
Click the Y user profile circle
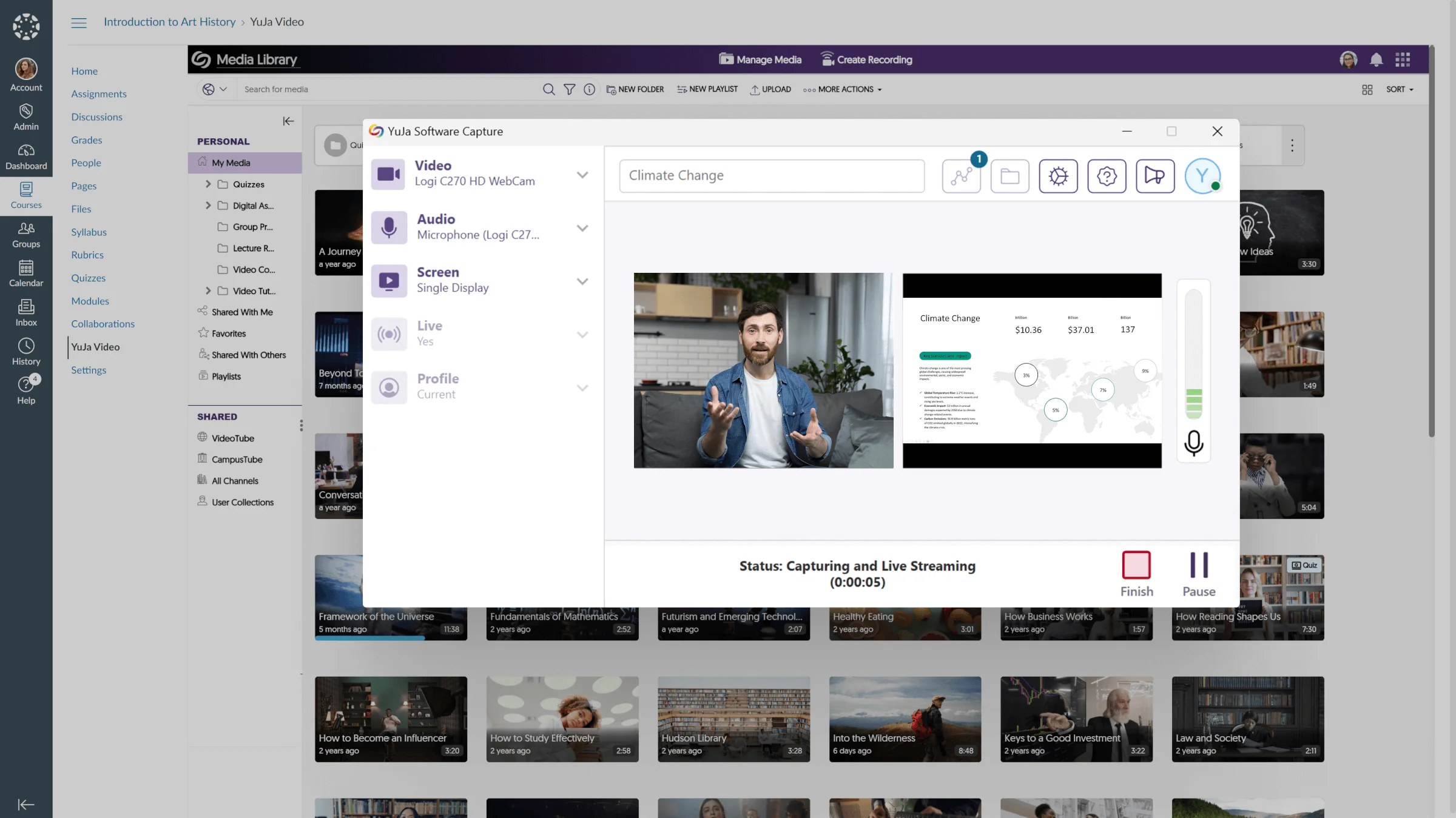coord(1203,176)
